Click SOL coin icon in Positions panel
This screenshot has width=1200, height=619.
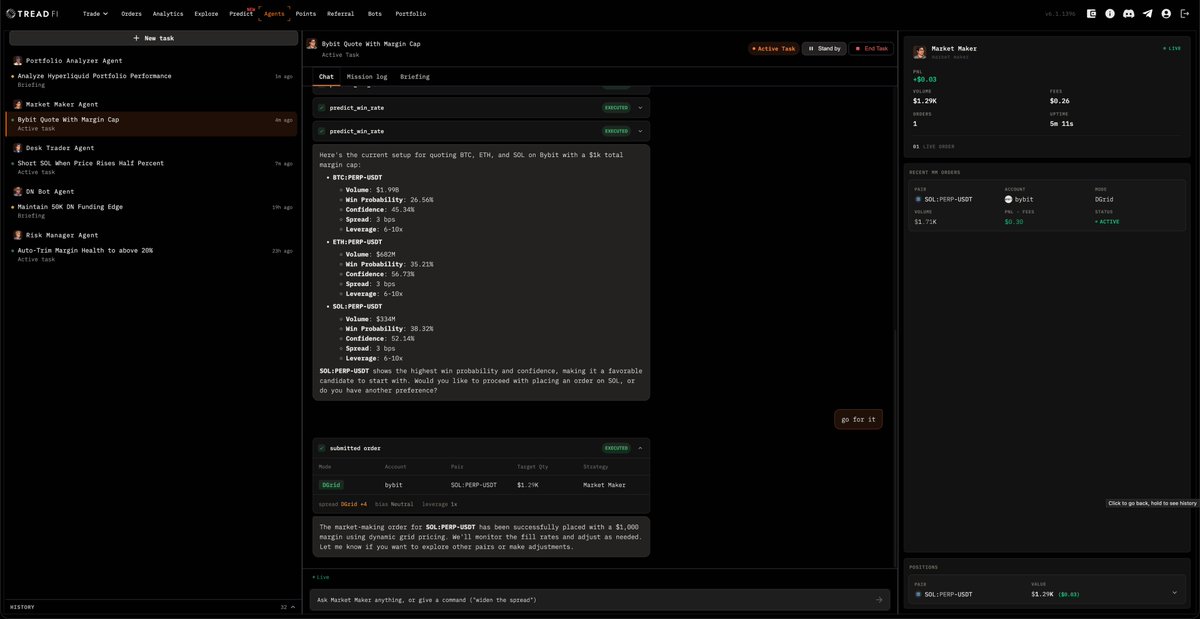click(x=917, y=594)
